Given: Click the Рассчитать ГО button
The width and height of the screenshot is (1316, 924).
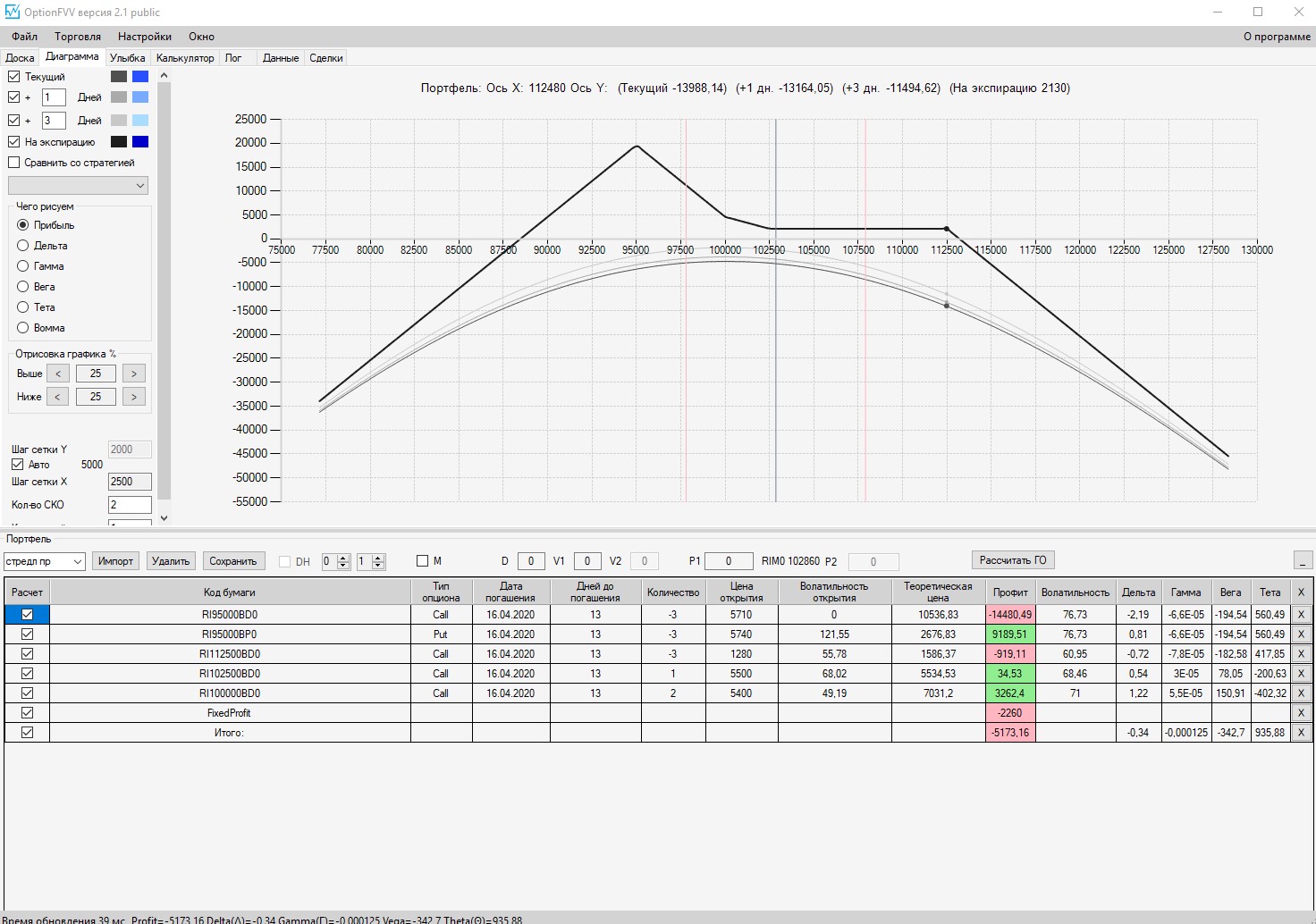Looking at the screenshot, I should click(x=1013, y=560).
